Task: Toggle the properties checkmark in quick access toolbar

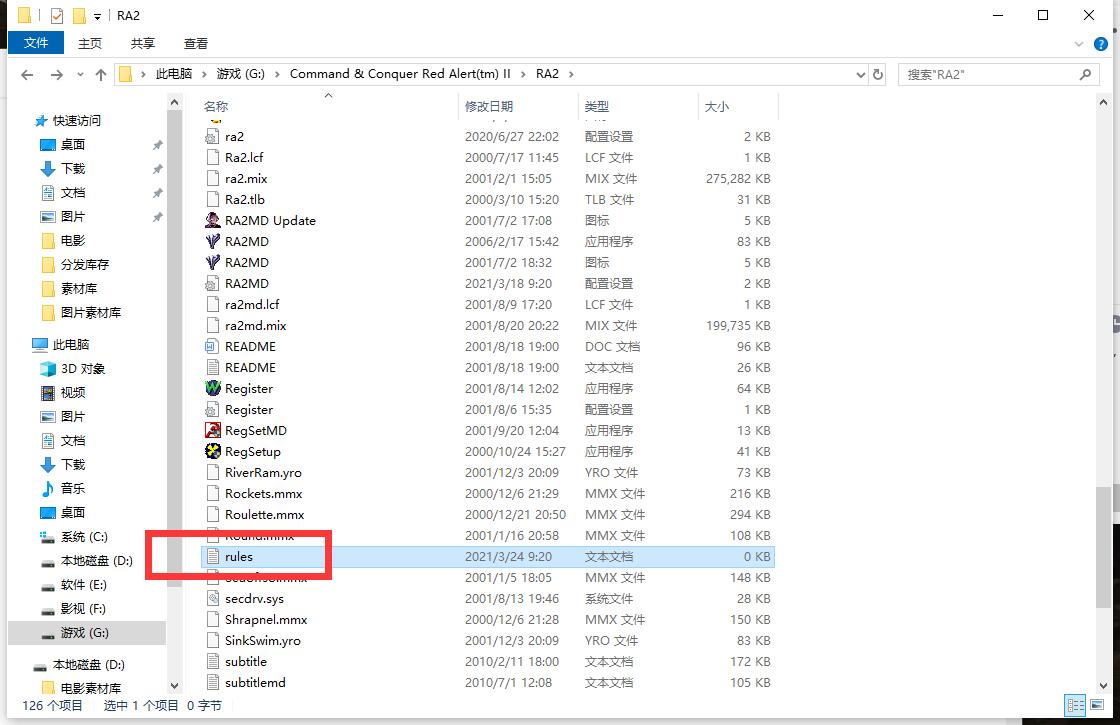Action: [x=57, y=16]
